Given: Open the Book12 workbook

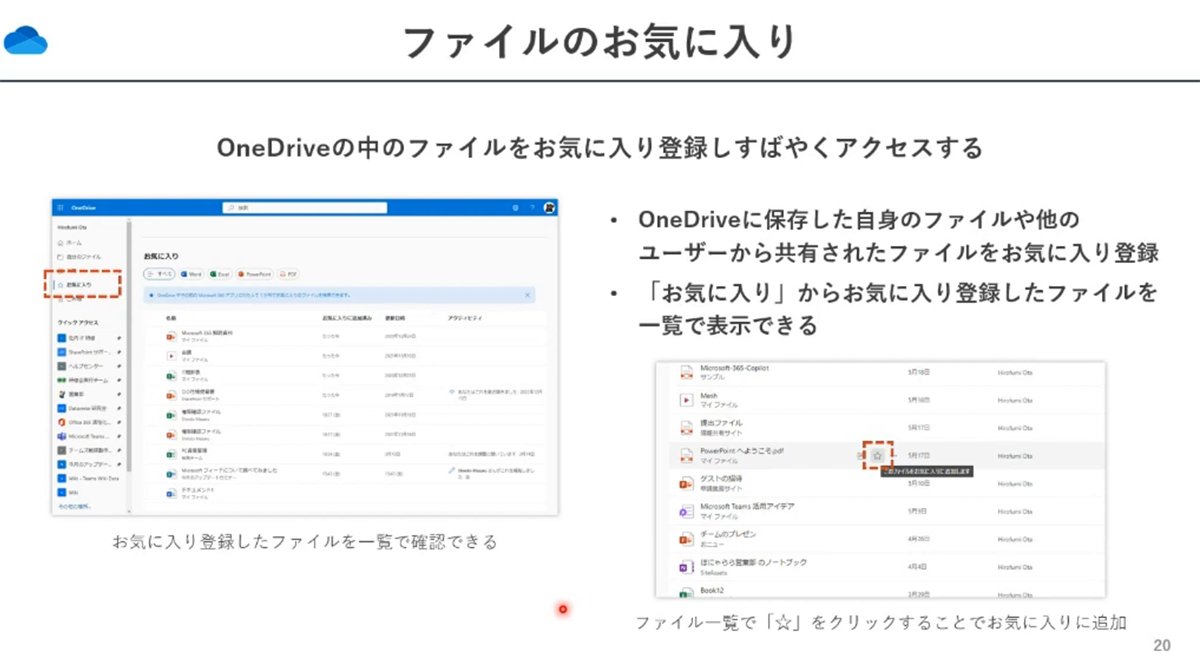Looking at the screenshot, I should (x=712, y=590).
